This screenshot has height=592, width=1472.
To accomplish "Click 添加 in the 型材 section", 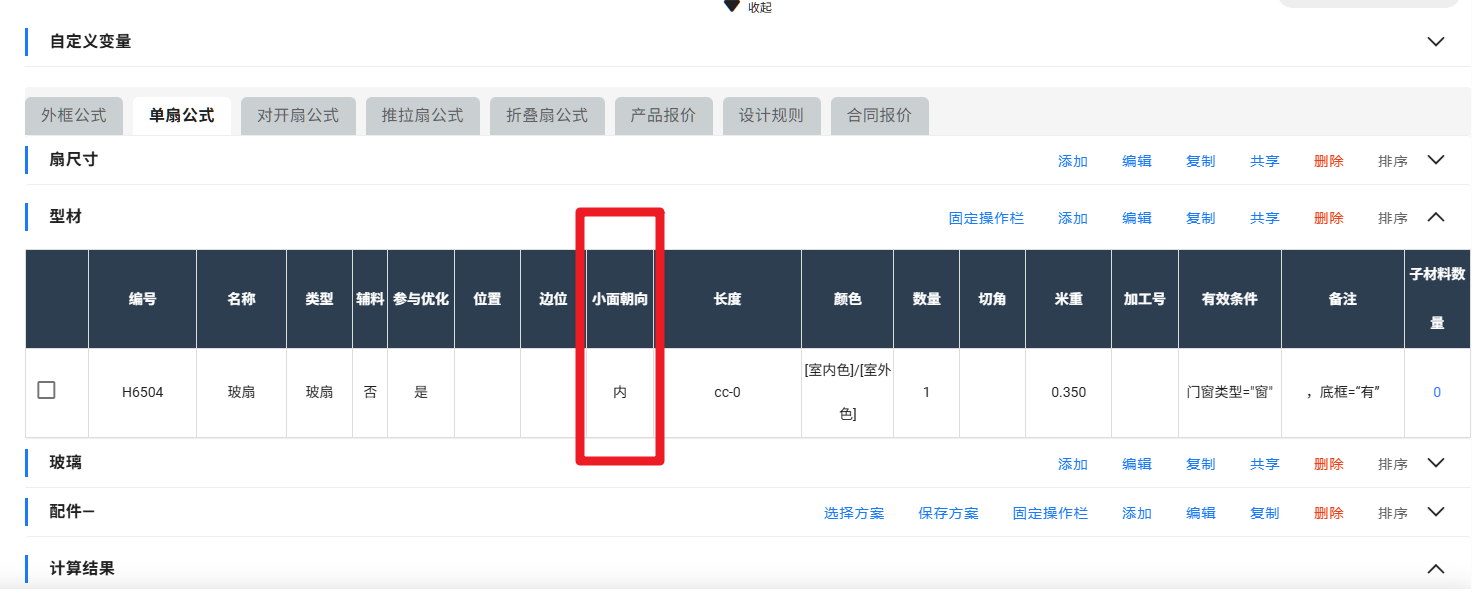I will (x=1073, y=218).
